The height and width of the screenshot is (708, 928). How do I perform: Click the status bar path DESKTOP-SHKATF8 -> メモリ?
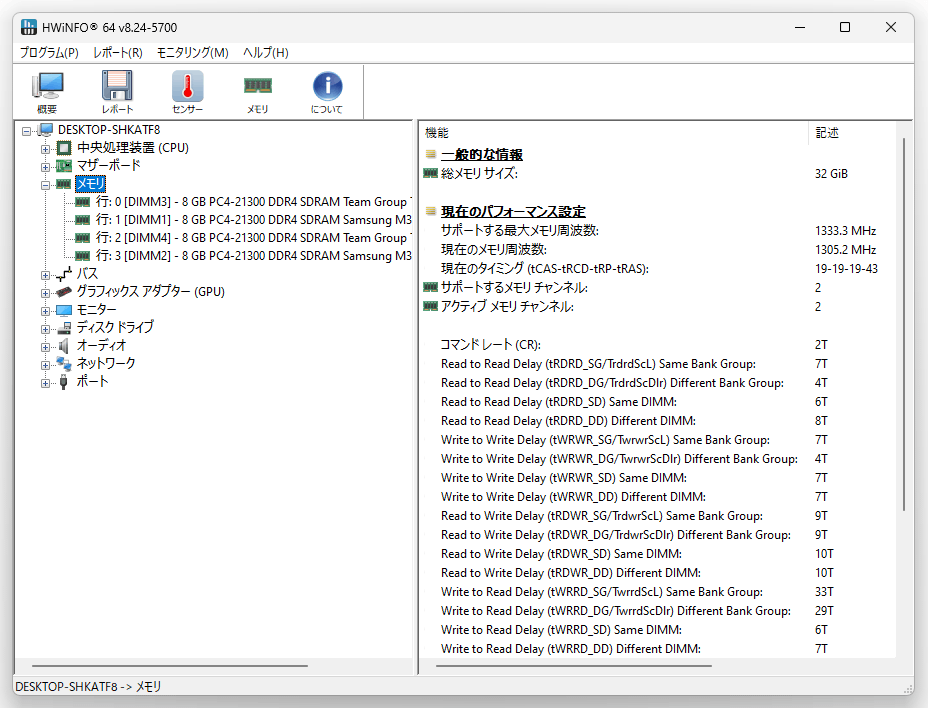tap(88, 687)
